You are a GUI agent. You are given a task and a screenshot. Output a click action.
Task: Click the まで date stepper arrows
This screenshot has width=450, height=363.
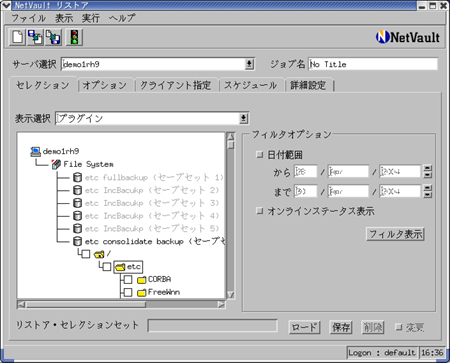[428, 191]
